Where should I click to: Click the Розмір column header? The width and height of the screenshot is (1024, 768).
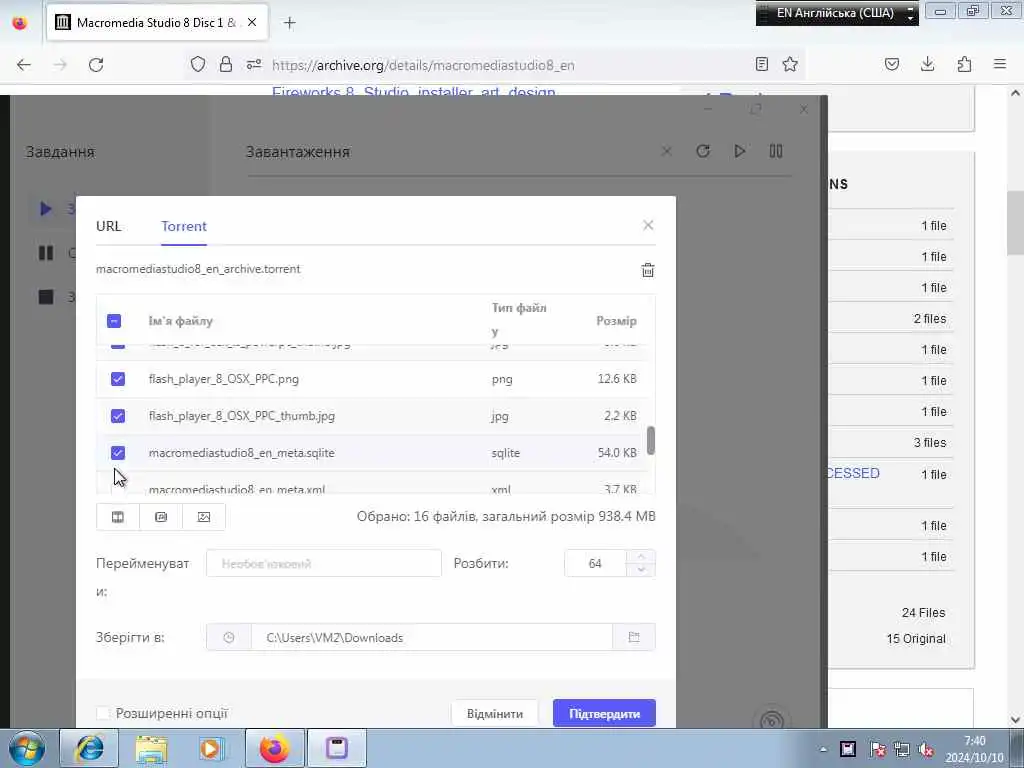pyautogui.click(x=616, y=321)
